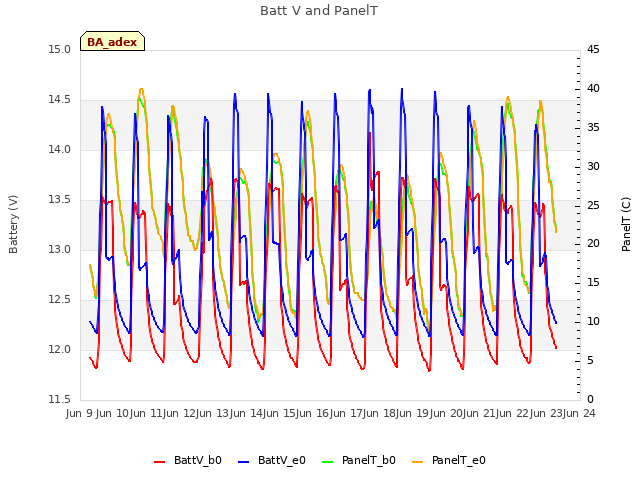Click the 40 right axis label
Image resolution: width=640 pixels, height=480 pixels.
click(593, 89)
